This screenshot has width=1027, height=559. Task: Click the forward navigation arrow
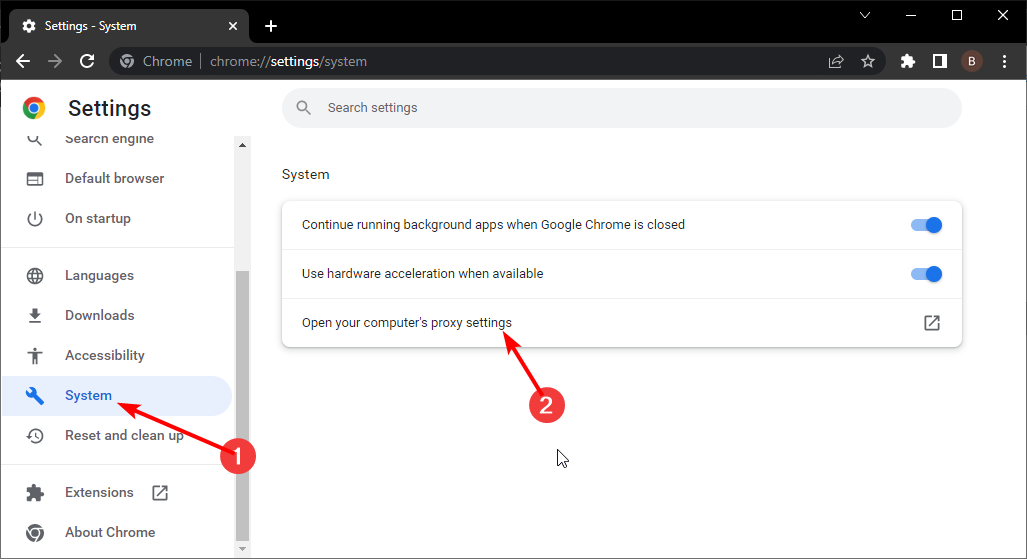[x=55, y=62]
